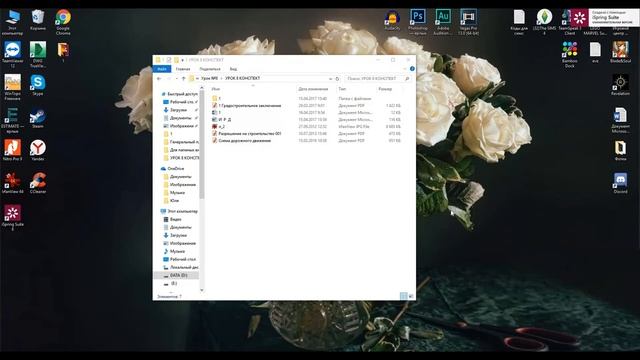Viewport: 640px width, 360px height.
Task: Sort by the Дата изменения column header
Action: [x=313, y=89]
